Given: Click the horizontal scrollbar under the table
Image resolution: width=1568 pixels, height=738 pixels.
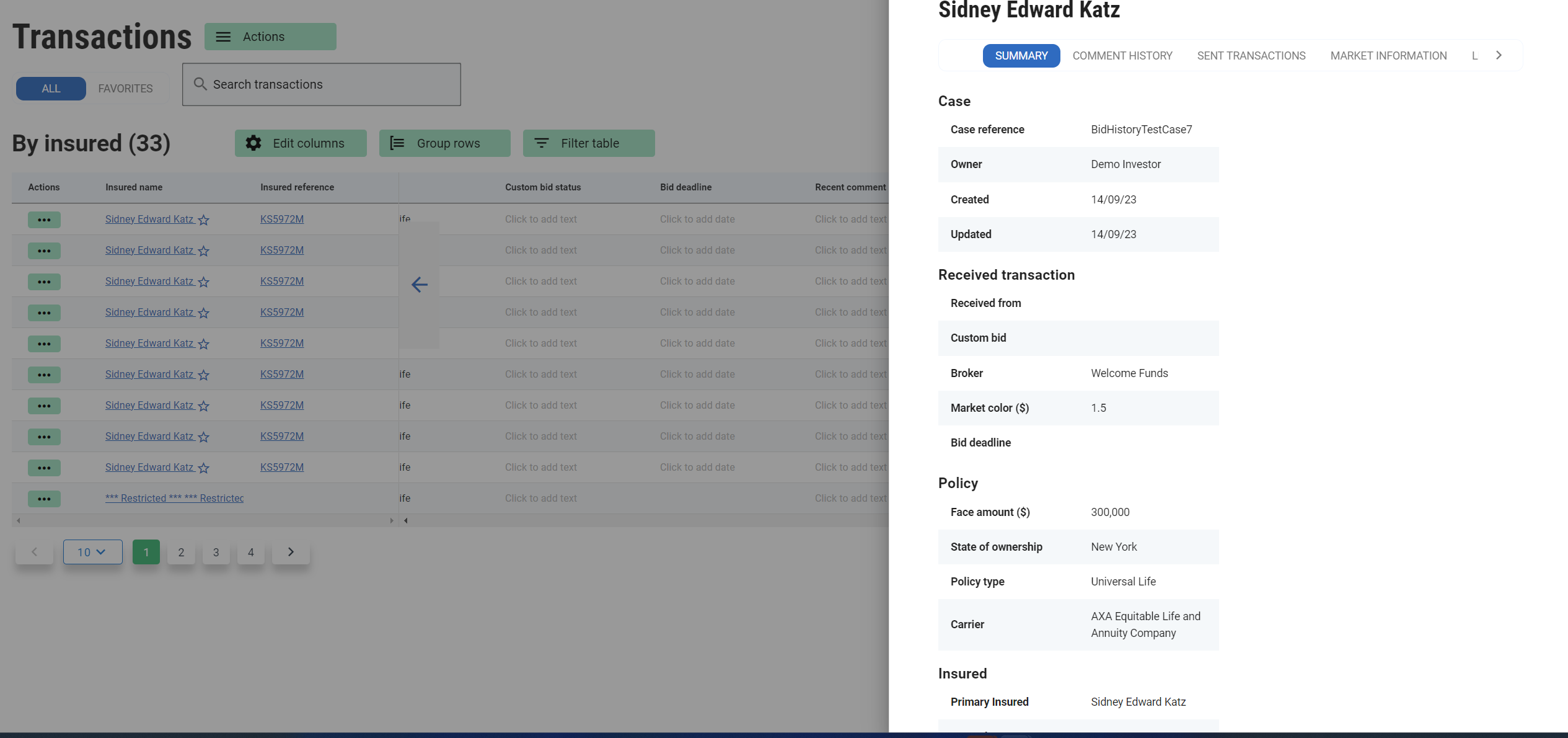Looking at the screenshot, I should click(205, 521).
